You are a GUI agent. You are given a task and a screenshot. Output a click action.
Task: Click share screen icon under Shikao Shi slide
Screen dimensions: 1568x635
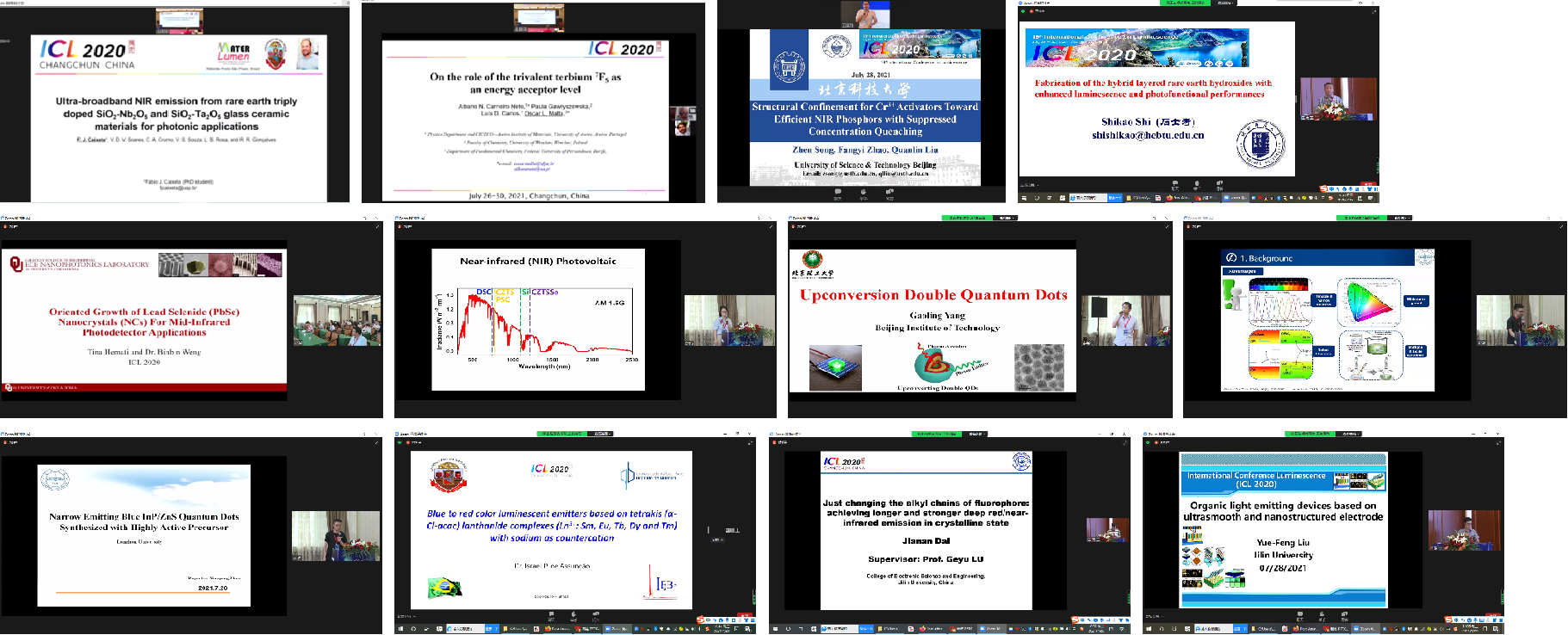[1219, 184]
